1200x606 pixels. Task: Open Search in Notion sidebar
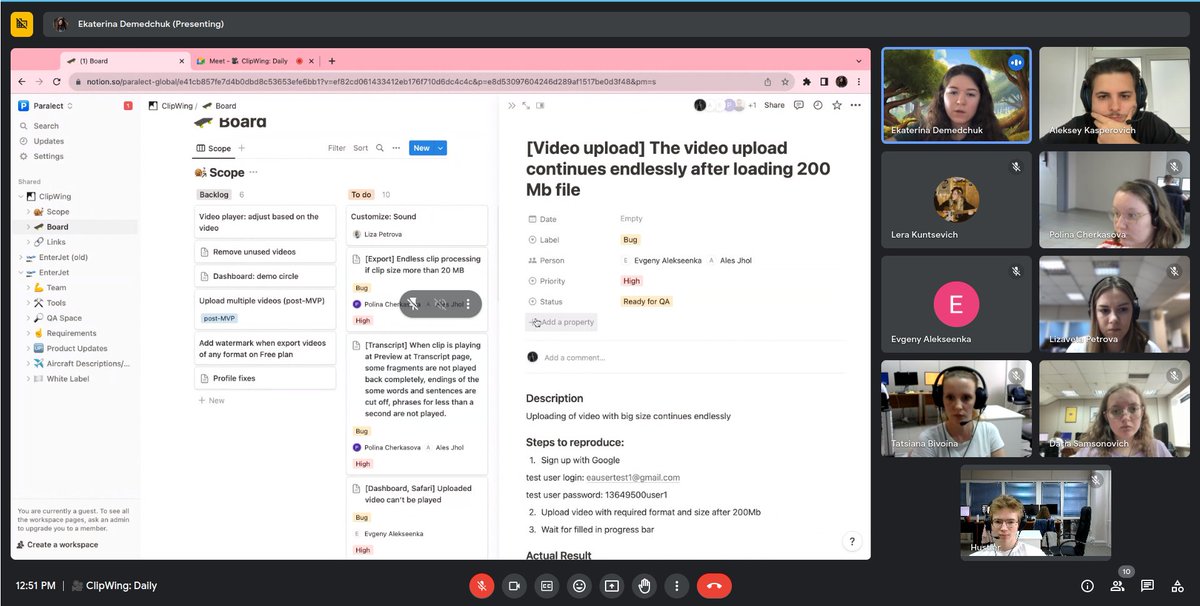[x=46, y=126]
